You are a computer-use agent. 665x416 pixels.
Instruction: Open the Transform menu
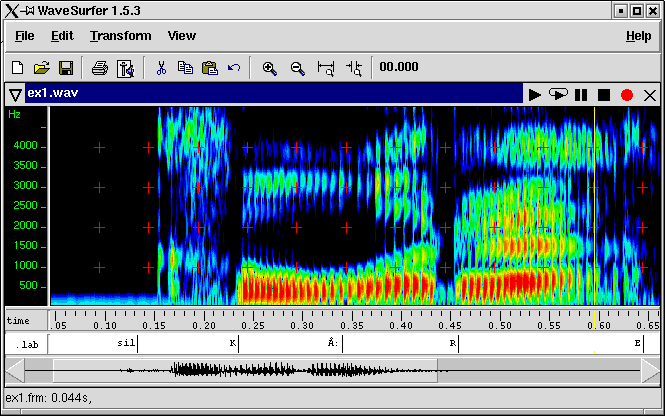point(120,36)
